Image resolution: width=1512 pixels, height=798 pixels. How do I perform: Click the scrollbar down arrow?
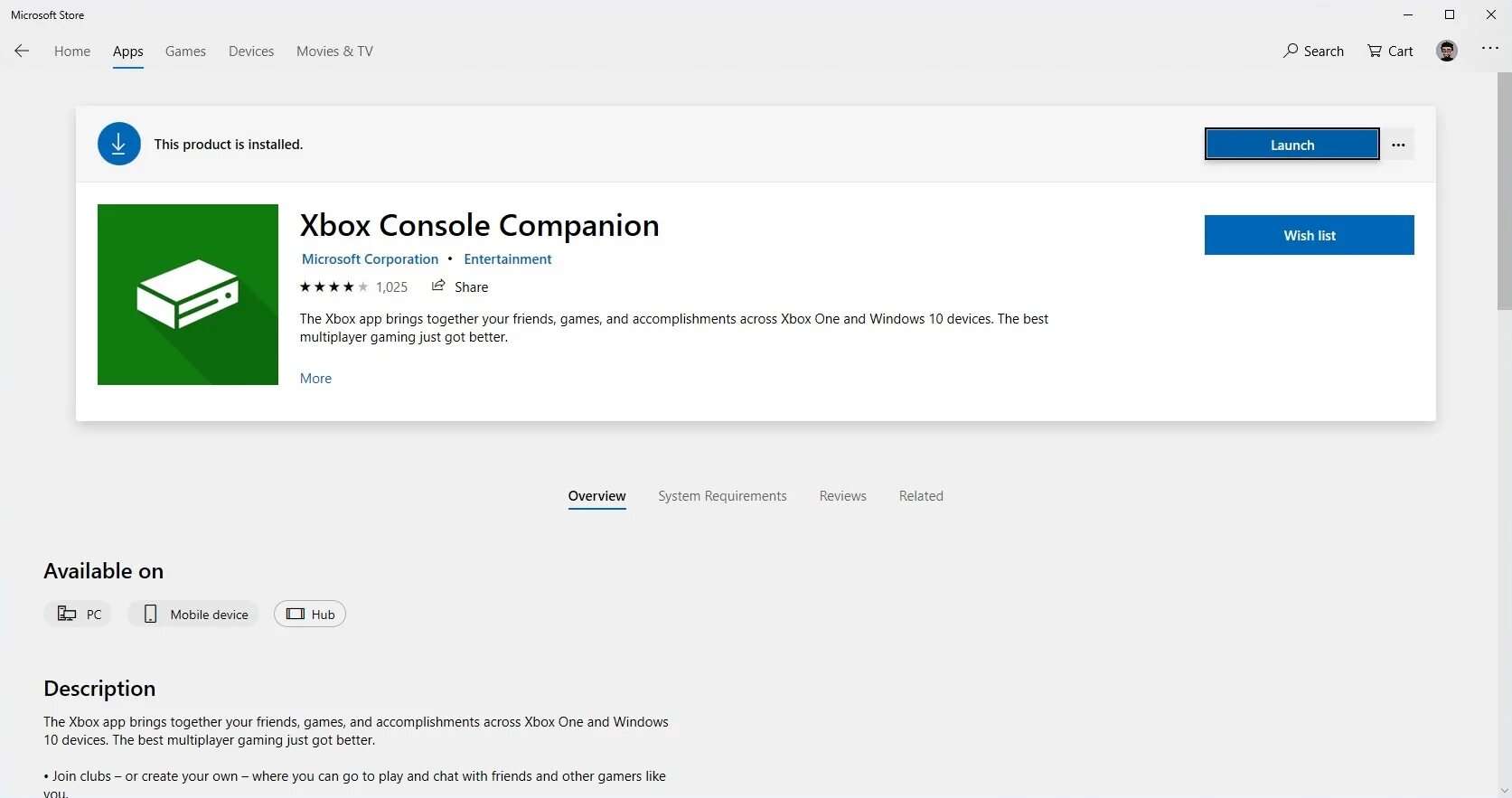click(x=1504, y=791)
